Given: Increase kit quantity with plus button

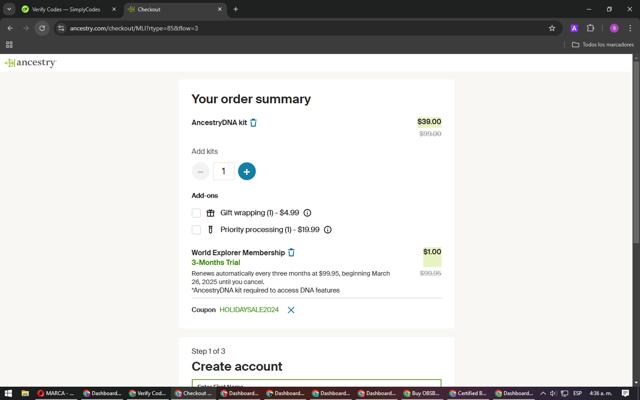Looking at the screenshot, I should 247,171.
